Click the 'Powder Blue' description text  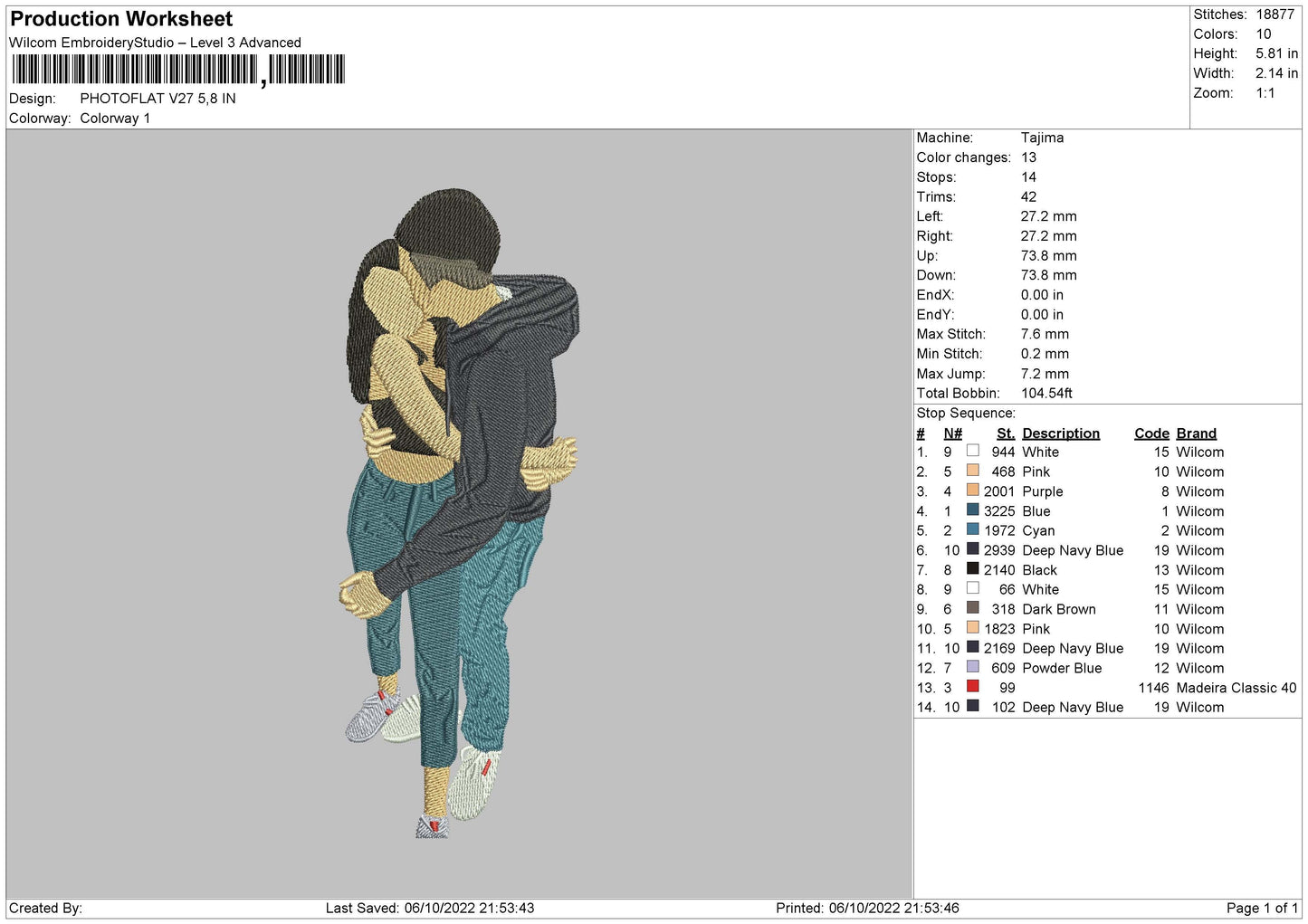pyautogui.click(x=1062, y=668)
